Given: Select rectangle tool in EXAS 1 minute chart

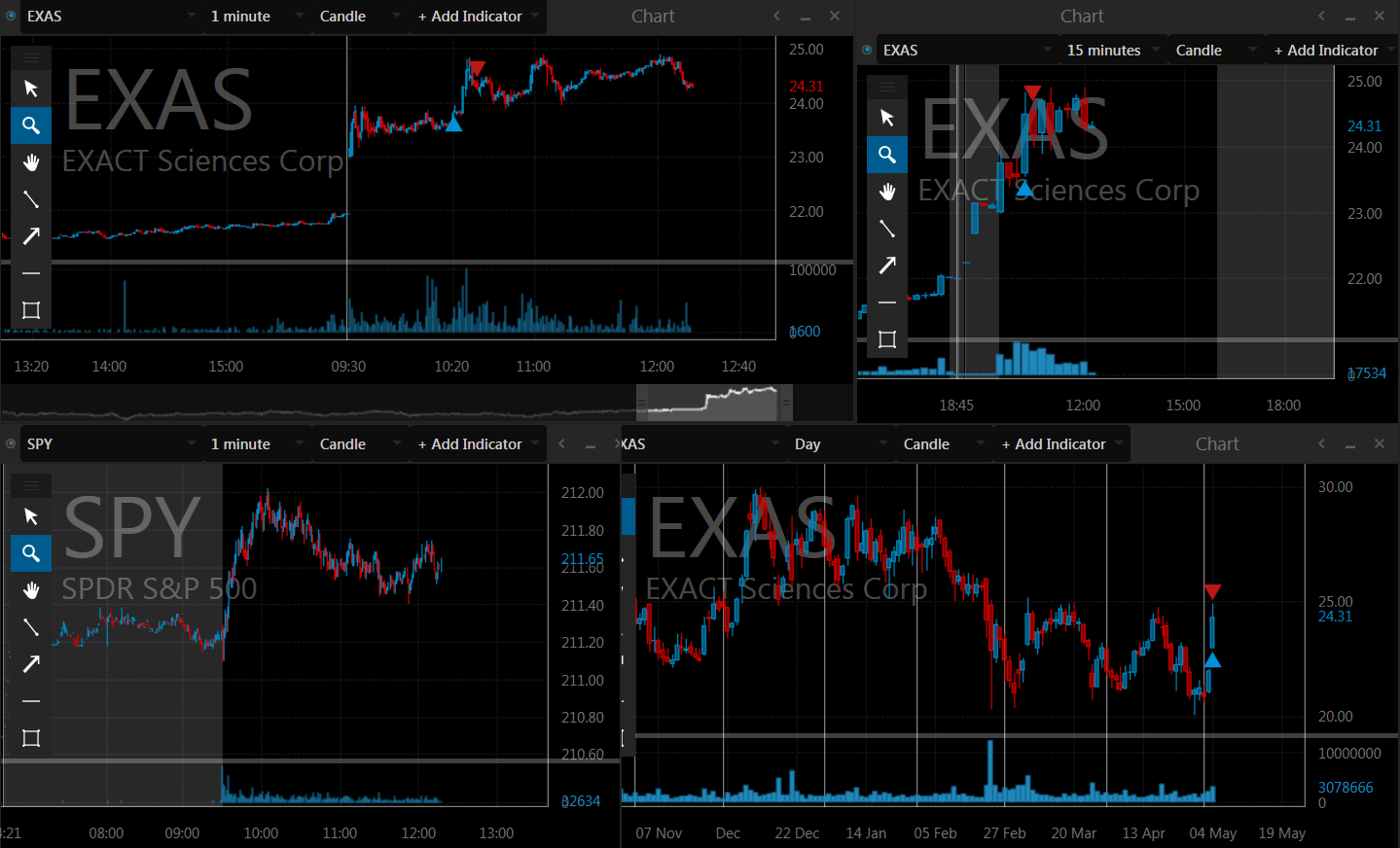Looking at the screenshot, I should pos(31,310).
